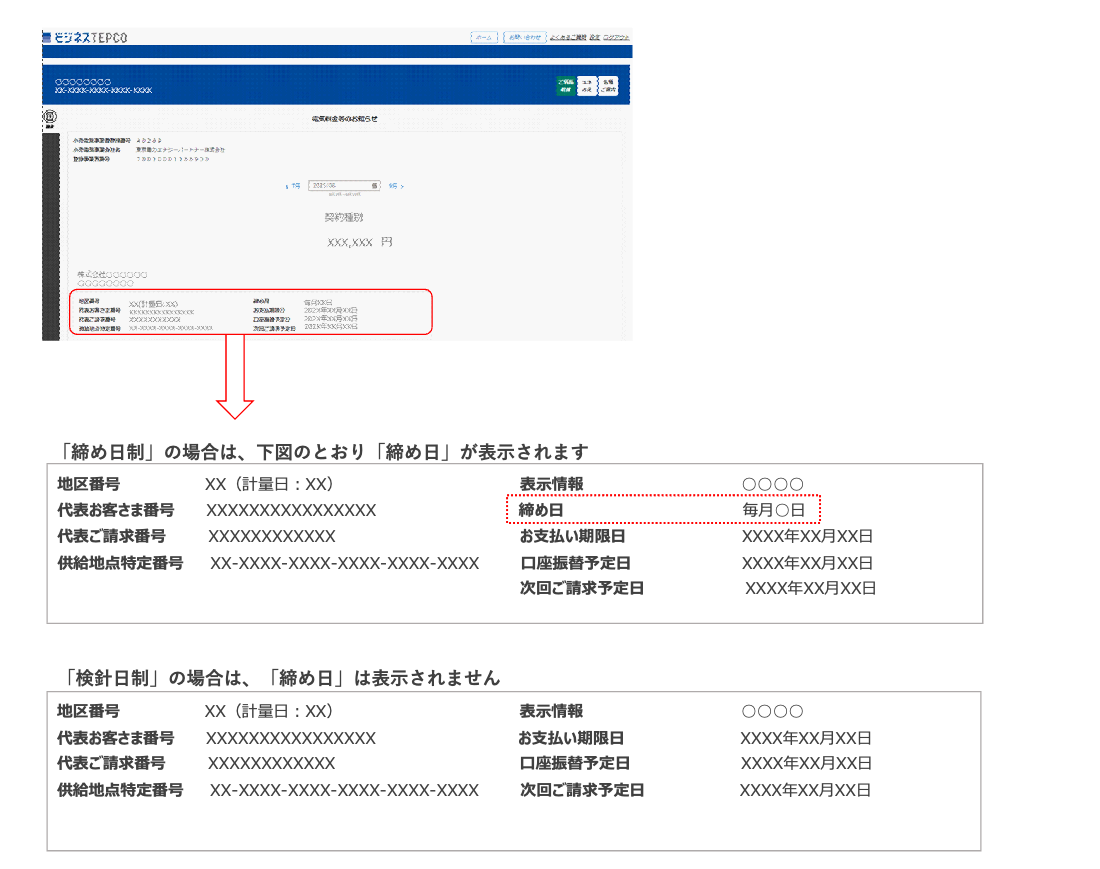The height and width of the screenshot is (869, 1100).
Task: Click 地区番号 in the 締め日制 example
Action: tap(88, 484)
